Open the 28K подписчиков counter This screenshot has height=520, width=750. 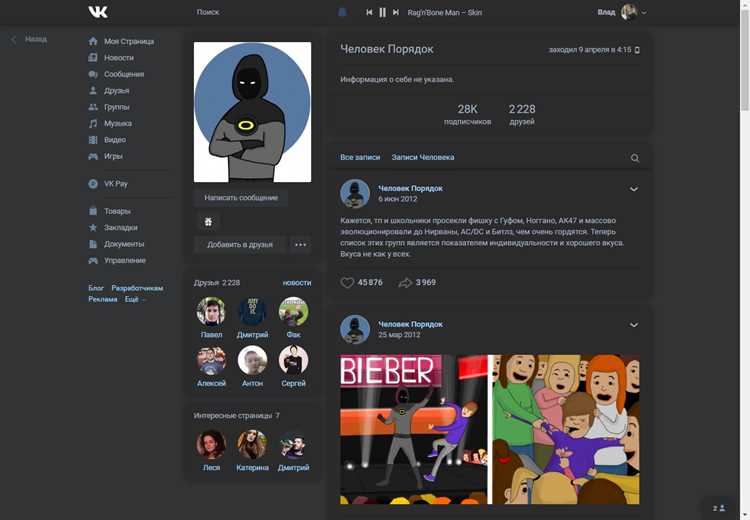coord(467,115)
